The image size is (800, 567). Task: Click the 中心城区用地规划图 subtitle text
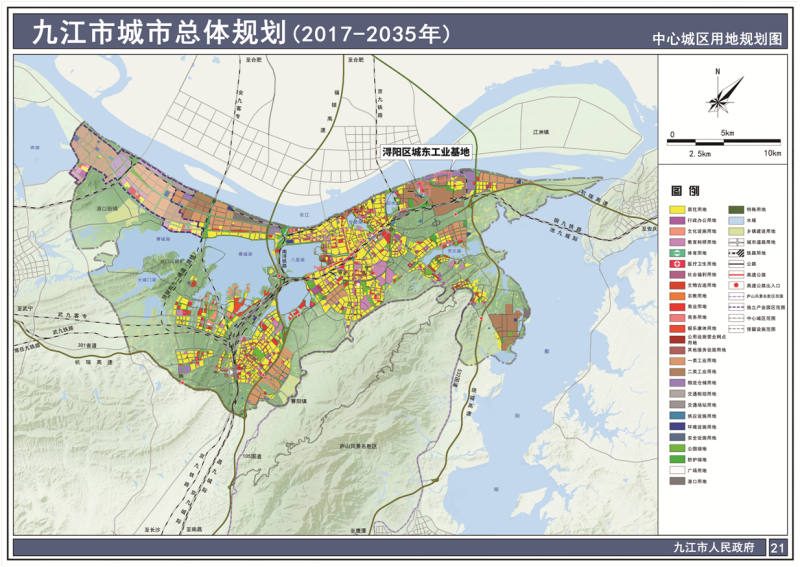point(716,40)
